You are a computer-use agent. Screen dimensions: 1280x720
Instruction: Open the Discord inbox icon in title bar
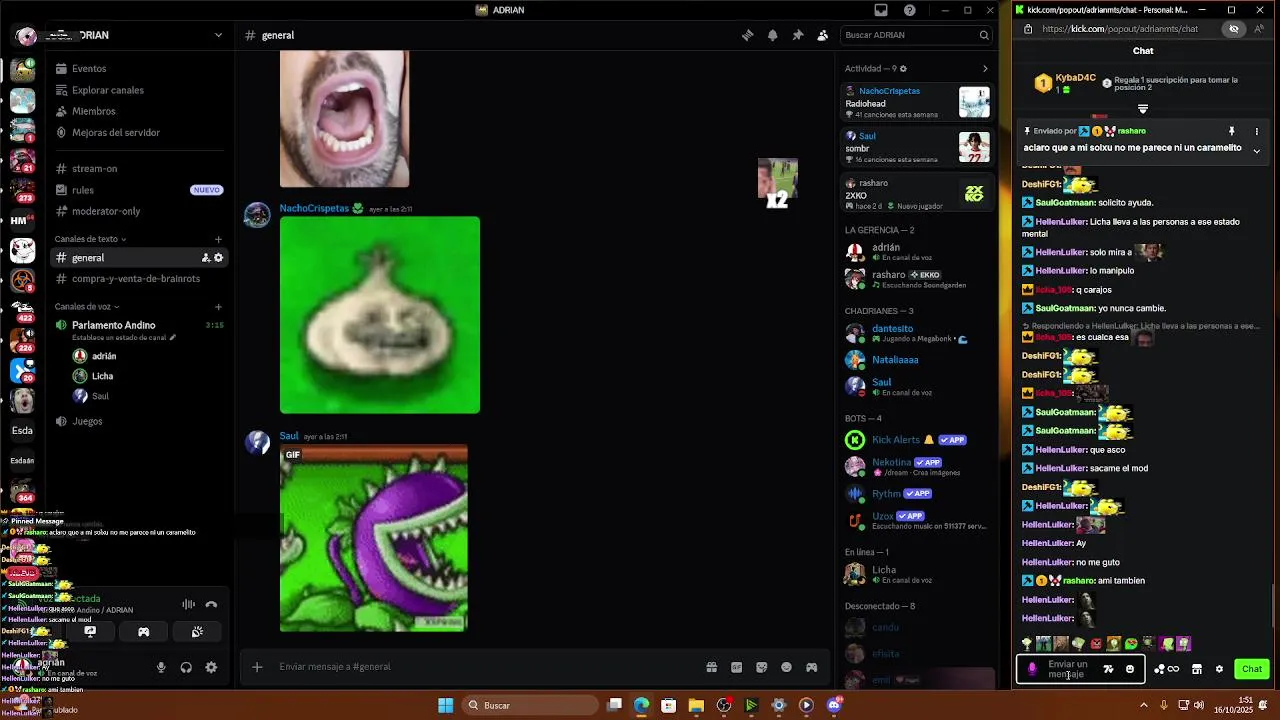(881, 10)
